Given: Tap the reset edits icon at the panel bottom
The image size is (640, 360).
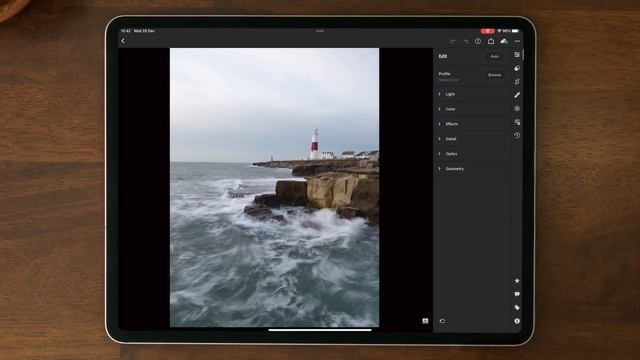Looking at the screenshot, I should pyautogui.click(x=442, y=321).
